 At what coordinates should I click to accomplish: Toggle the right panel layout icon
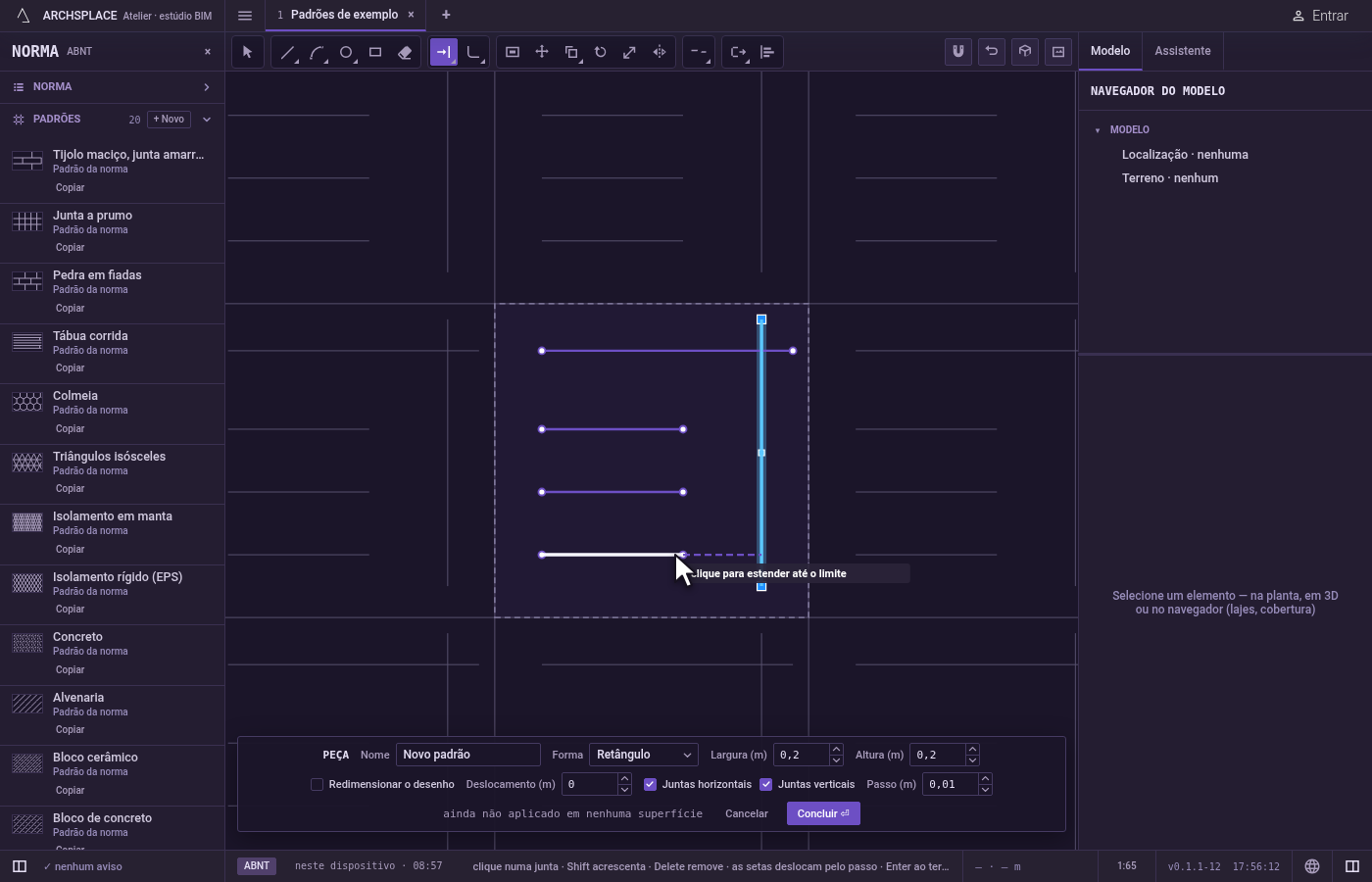tap(1352, 866)
